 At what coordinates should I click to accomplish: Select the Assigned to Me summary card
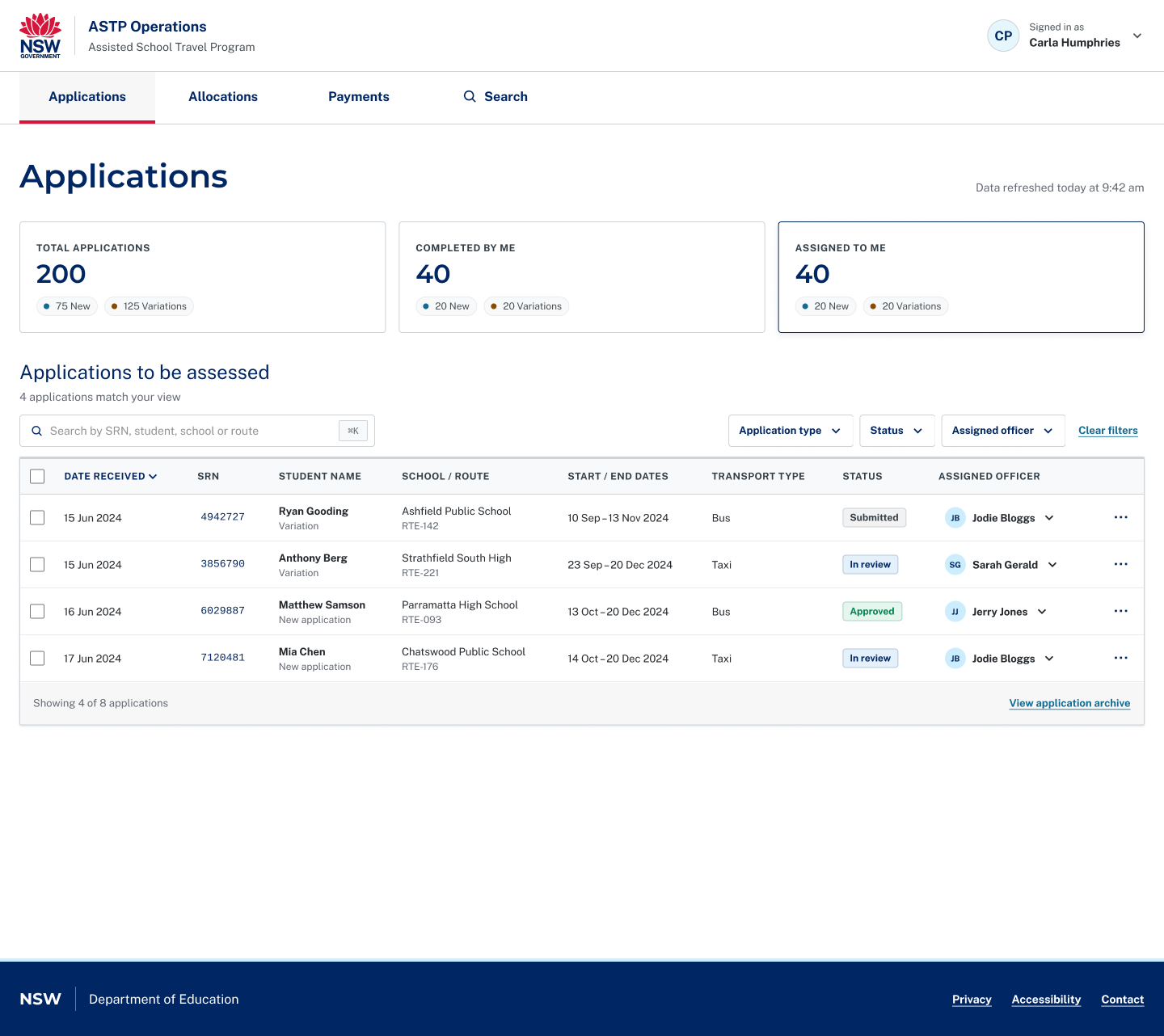961,277
